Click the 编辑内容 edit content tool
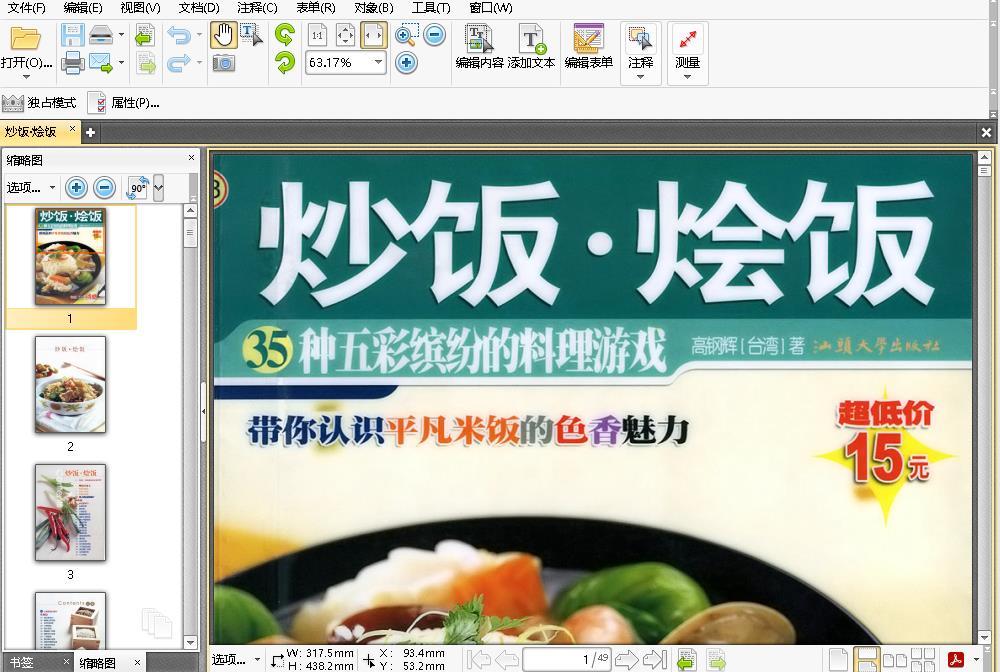1000x672 pixels. click(x=479, y=47)
